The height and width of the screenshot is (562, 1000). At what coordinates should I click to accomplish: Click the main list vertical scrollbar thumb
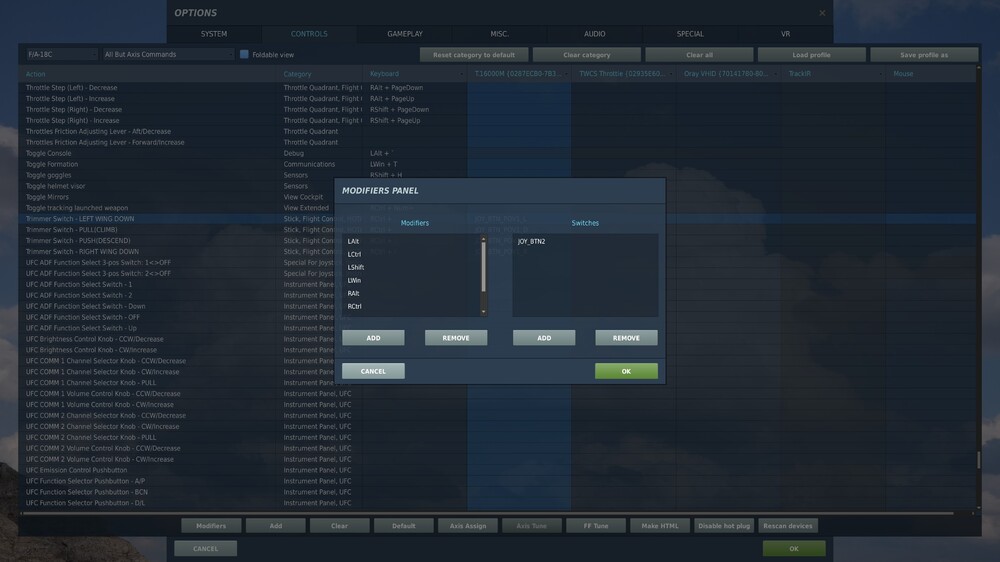(978, 460)
